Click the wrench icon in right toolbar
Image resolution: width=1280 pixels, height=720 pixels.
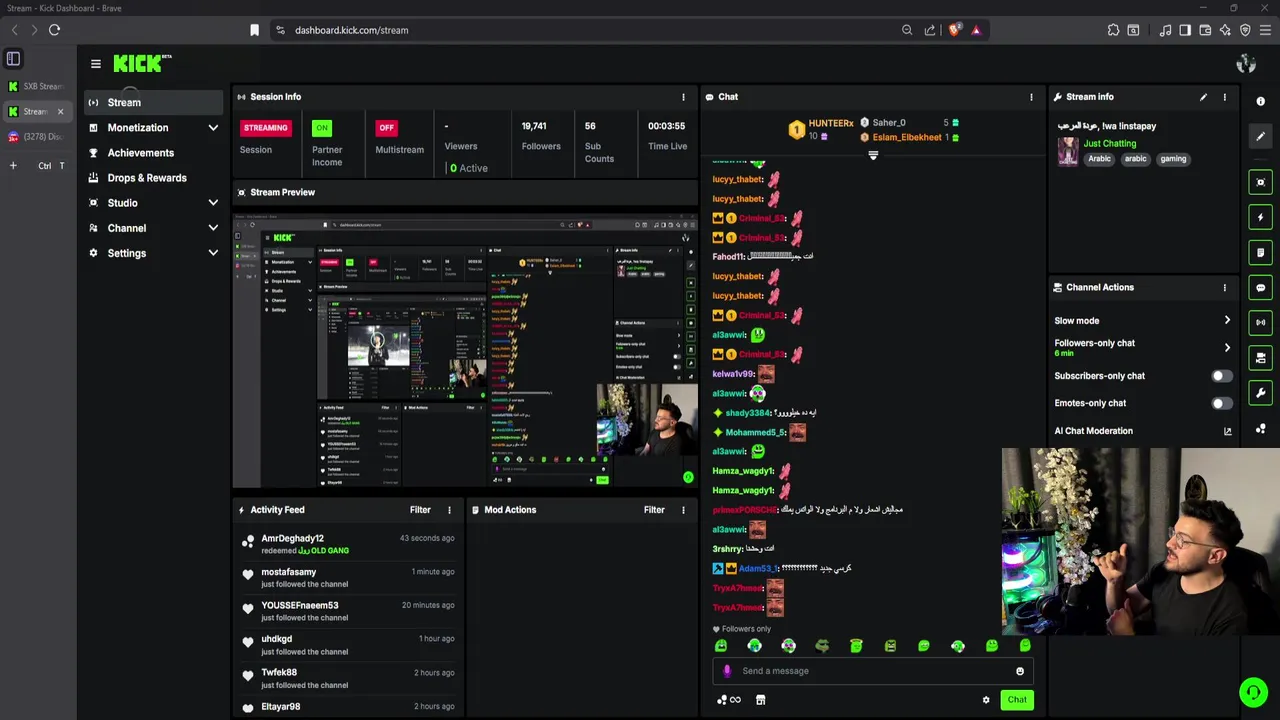coord(1260,392)
